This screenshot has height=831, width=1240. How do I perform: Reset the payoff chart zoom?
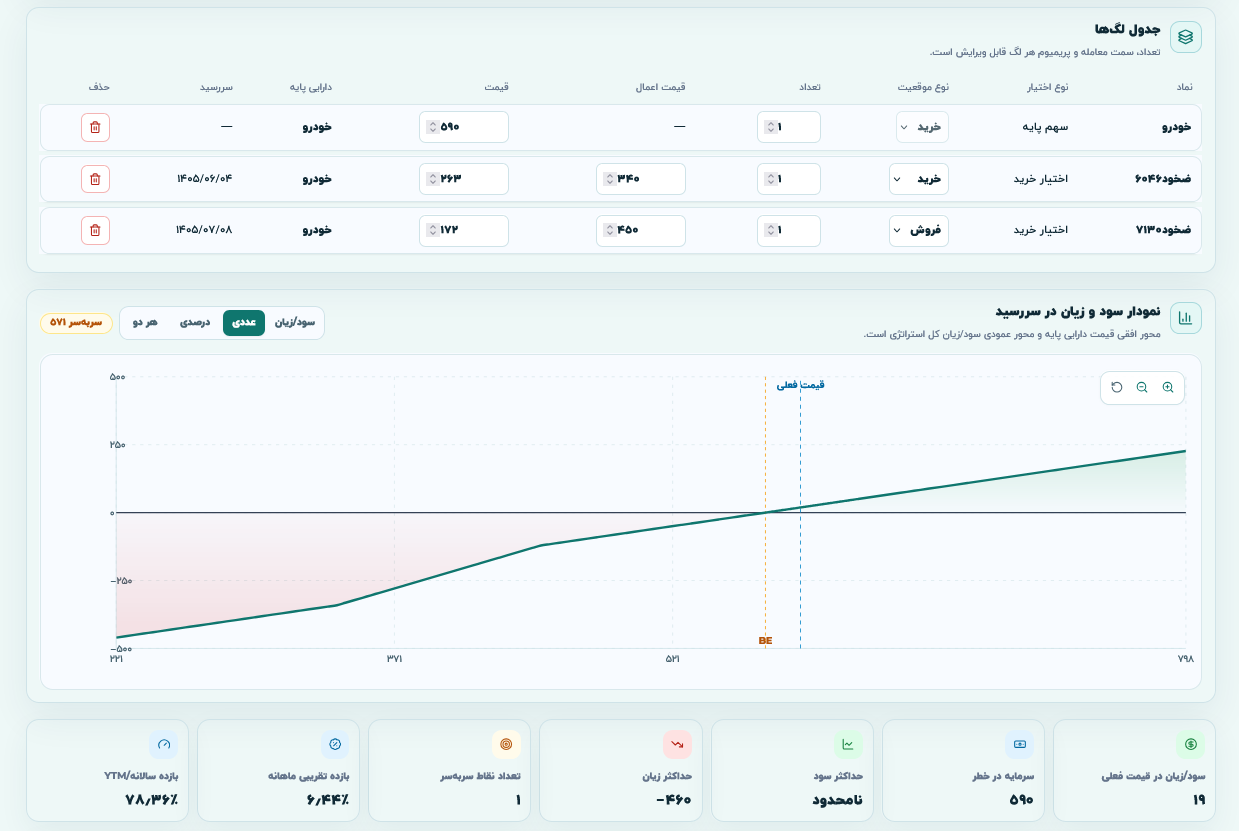click(x=1116, y=387)
